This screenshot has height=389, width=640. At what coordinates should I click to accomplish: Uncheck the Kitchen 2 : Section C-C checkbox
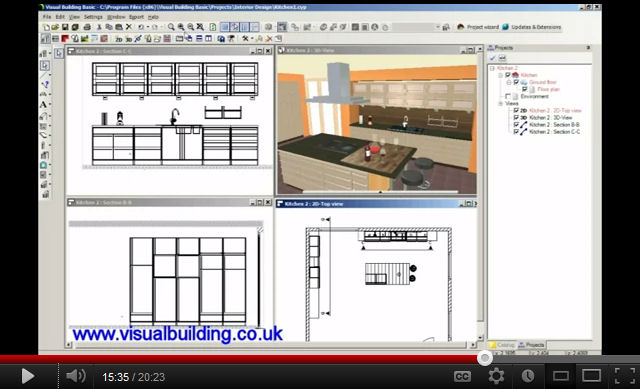(516, 132)
